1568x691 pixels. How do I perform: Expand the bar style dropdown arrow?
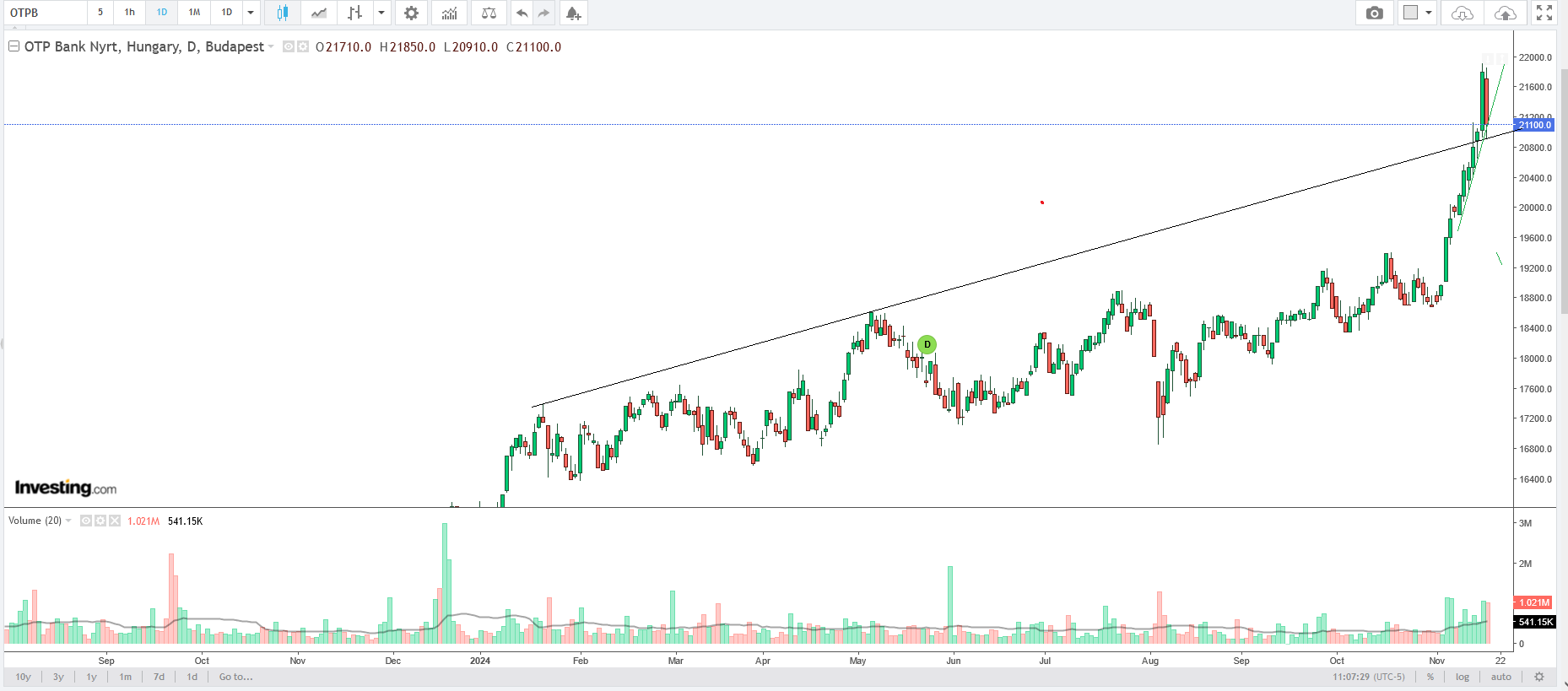coord(381,13)
